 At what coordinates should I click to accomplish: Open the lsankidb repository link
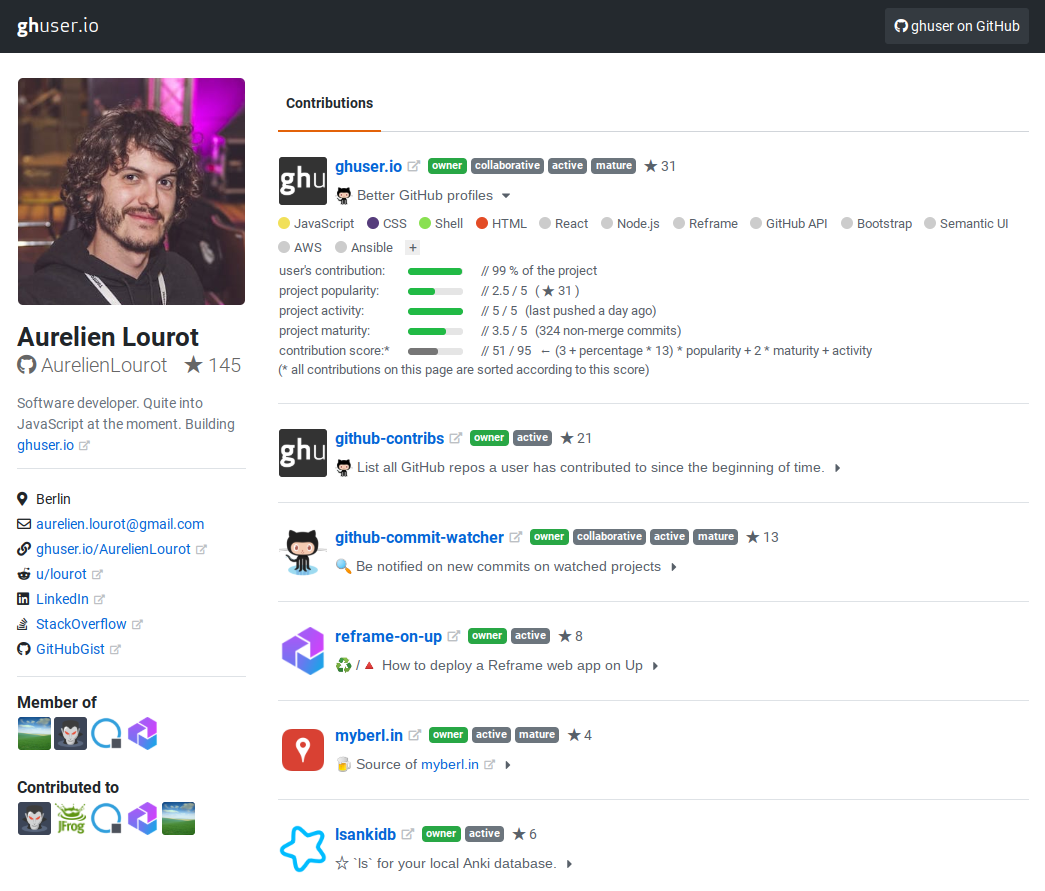(x=365, y=834)
